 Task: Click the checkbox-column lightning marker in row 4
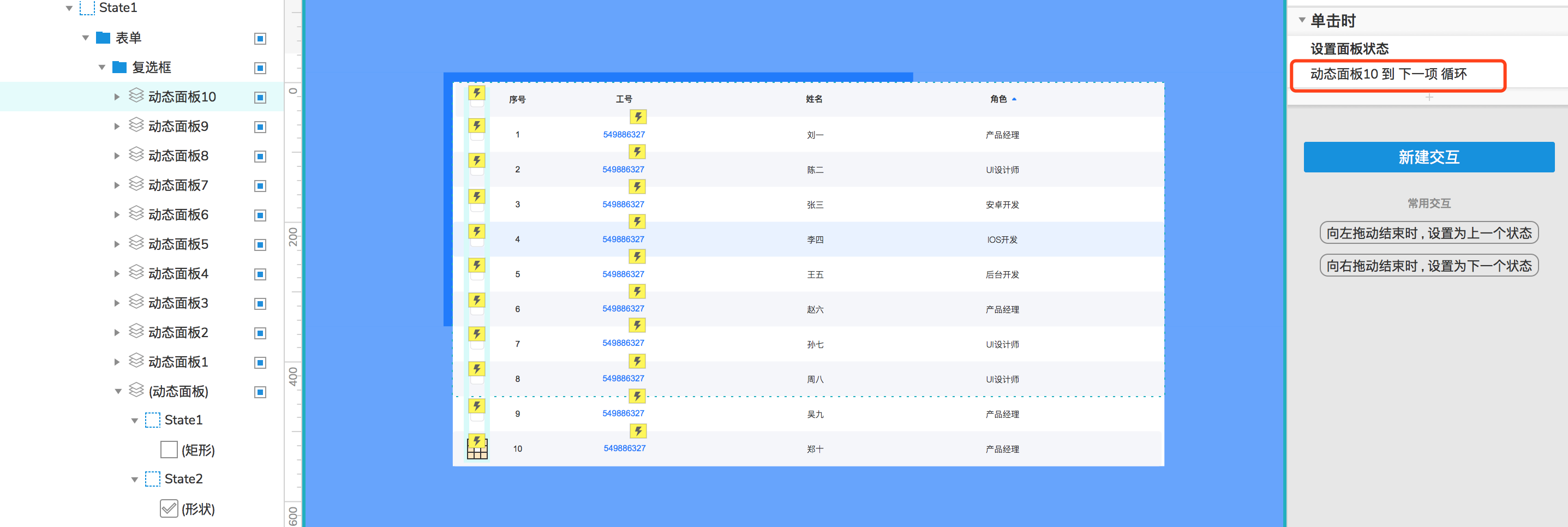click(x=477, y=231)
